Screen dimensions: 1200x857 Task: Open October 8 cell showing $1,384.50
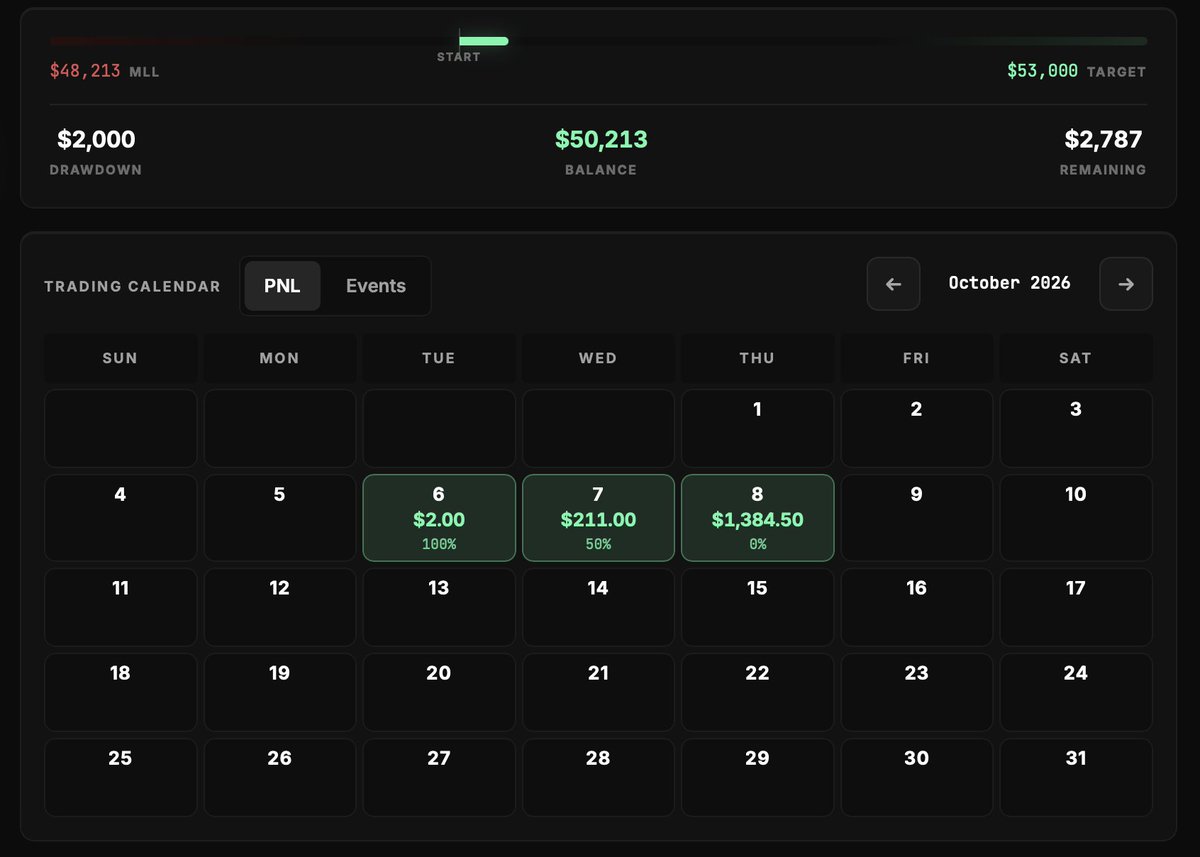(757, 518)
